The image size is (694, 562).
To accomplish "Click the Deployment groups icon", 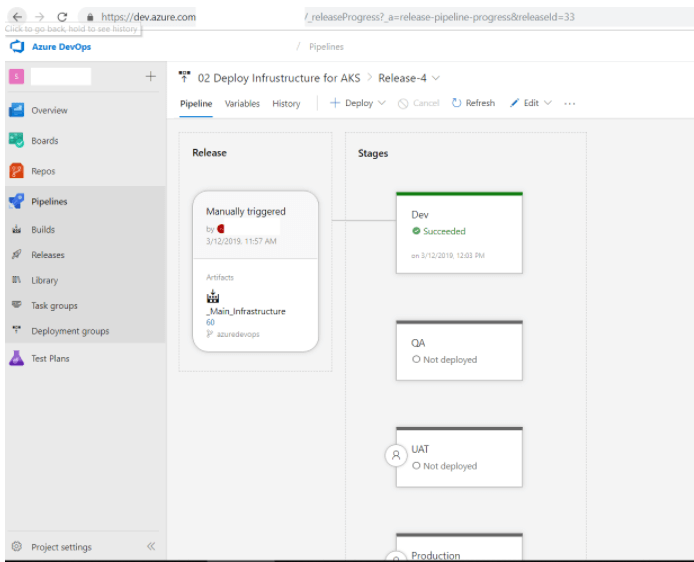I will [x=16, y=330].
